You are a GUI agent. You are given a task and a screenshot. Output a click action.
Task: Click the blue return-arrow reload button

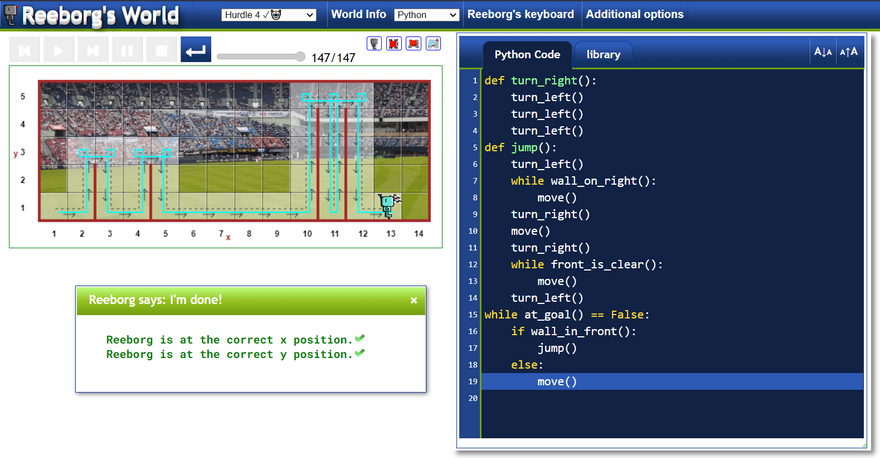pos(196,50)
